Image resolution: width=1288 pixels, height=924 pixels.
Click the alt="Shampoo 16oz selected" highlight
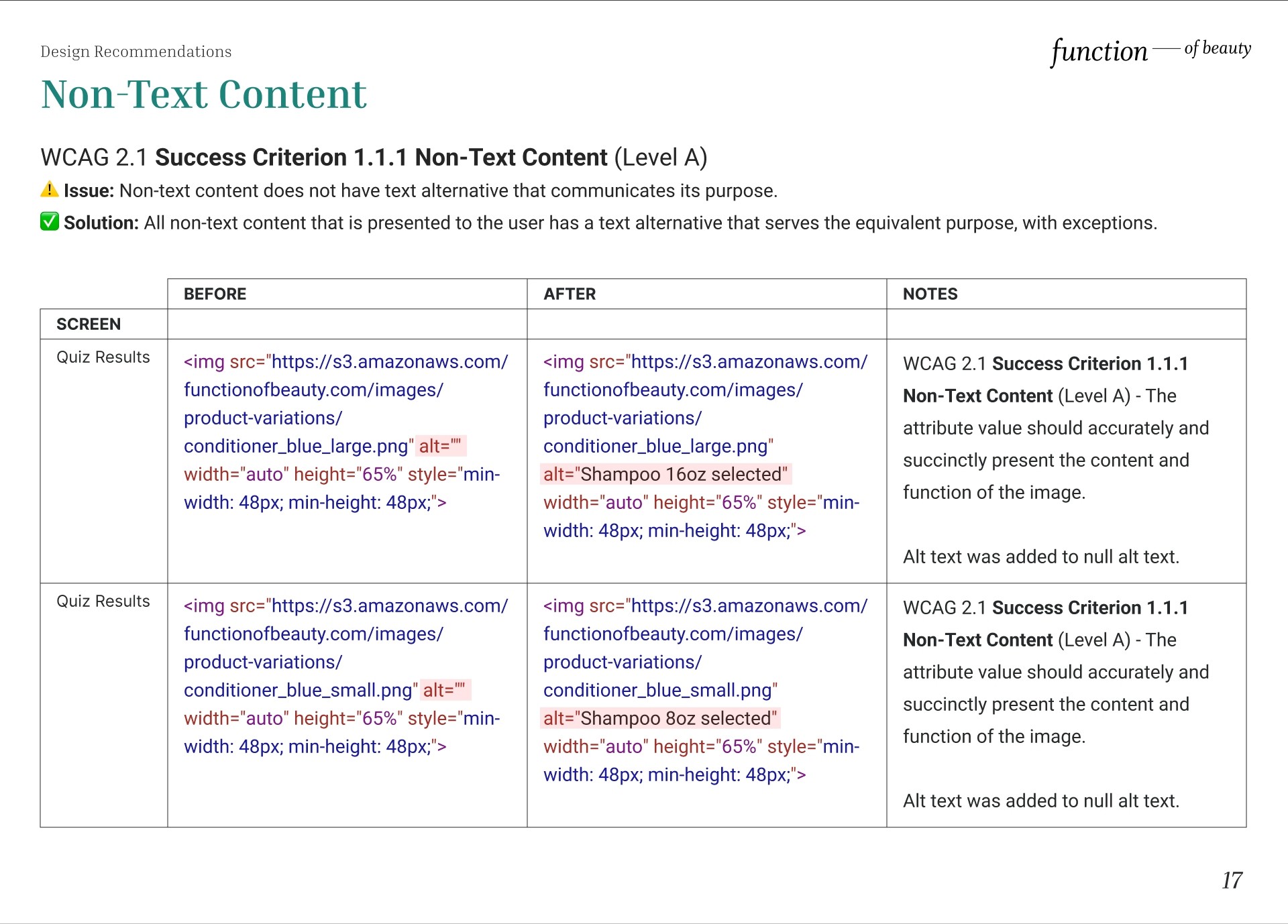[666, 474]
